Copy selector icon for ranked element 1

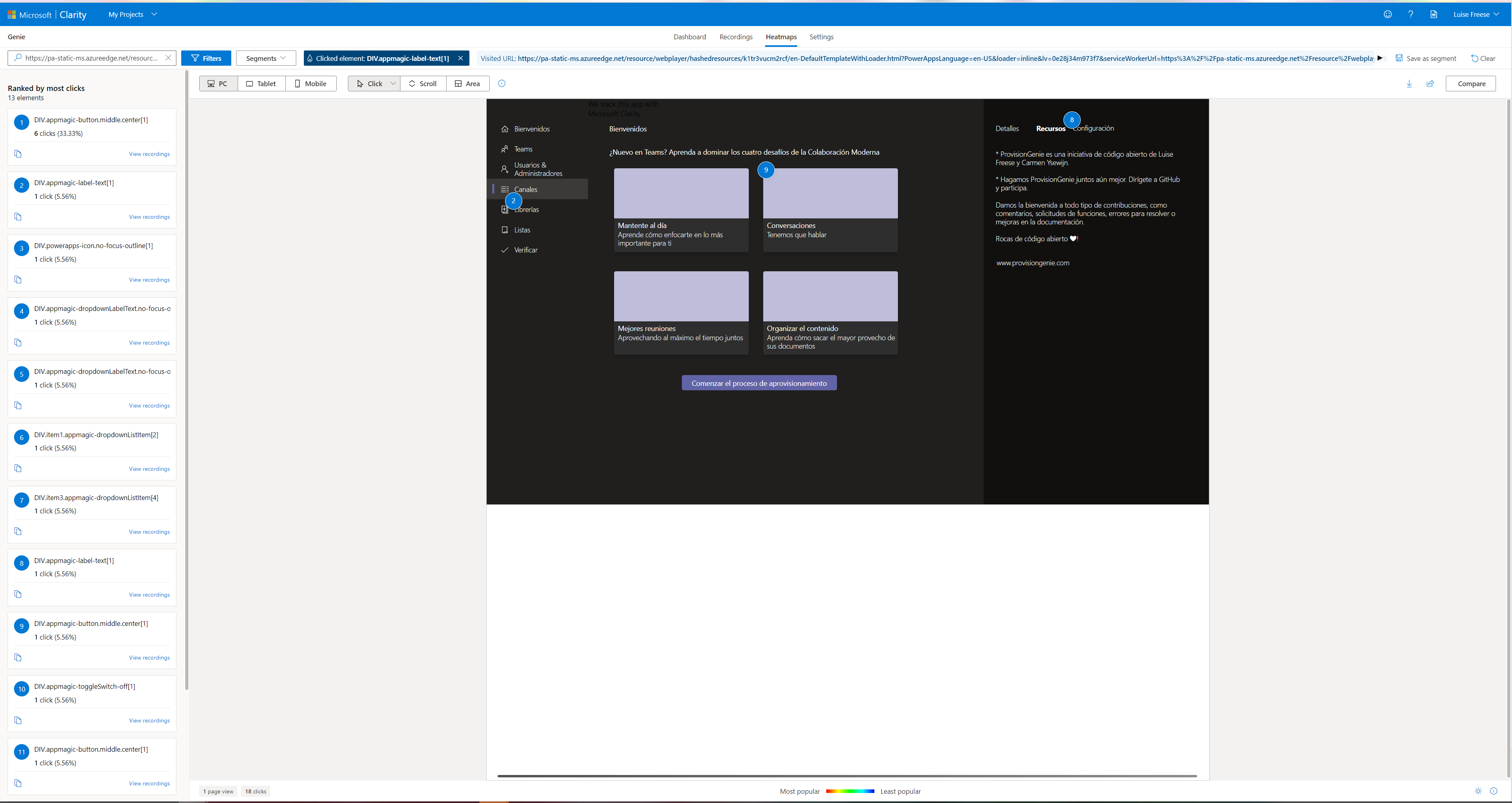pyautogui.click(x=18, y=154)
